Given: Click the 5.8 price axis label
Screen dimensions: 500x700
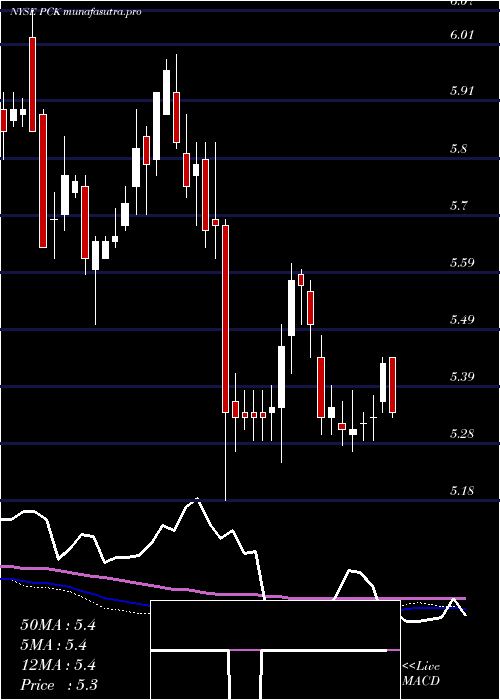Looking at the screenshot, I should [x=458, y=148].
